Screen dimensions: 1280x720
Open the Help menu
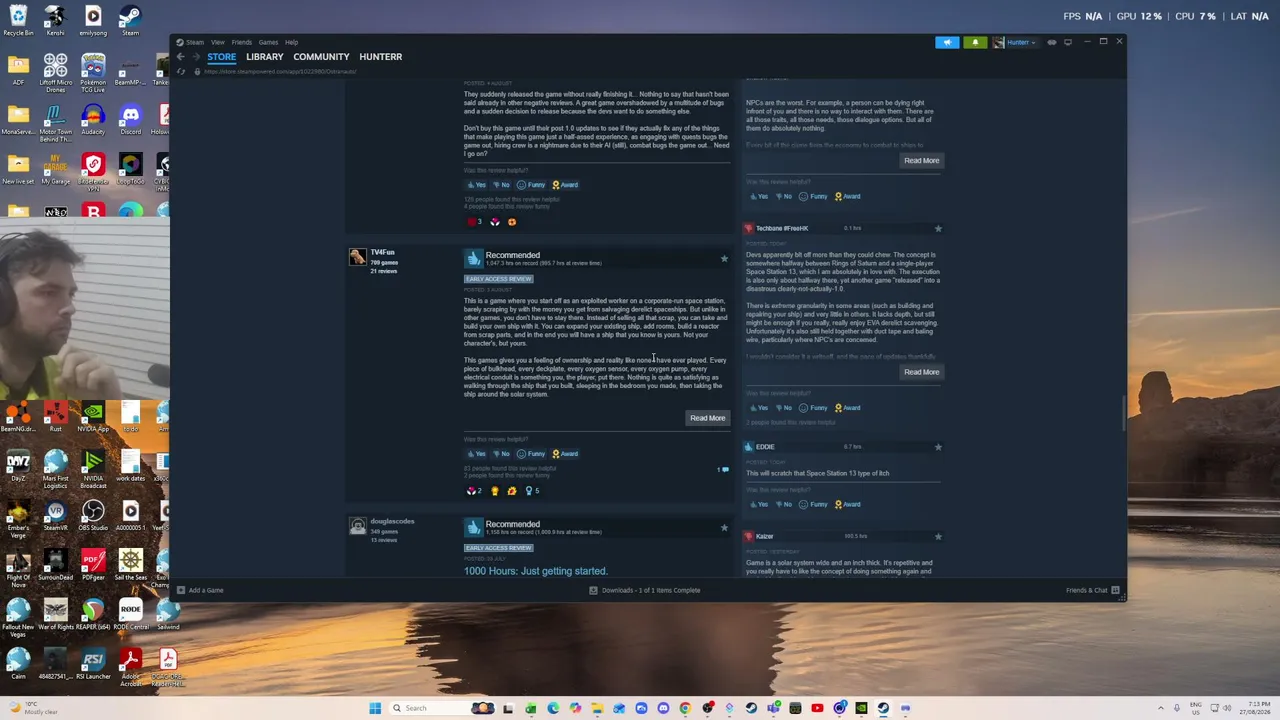coord(291,42)
